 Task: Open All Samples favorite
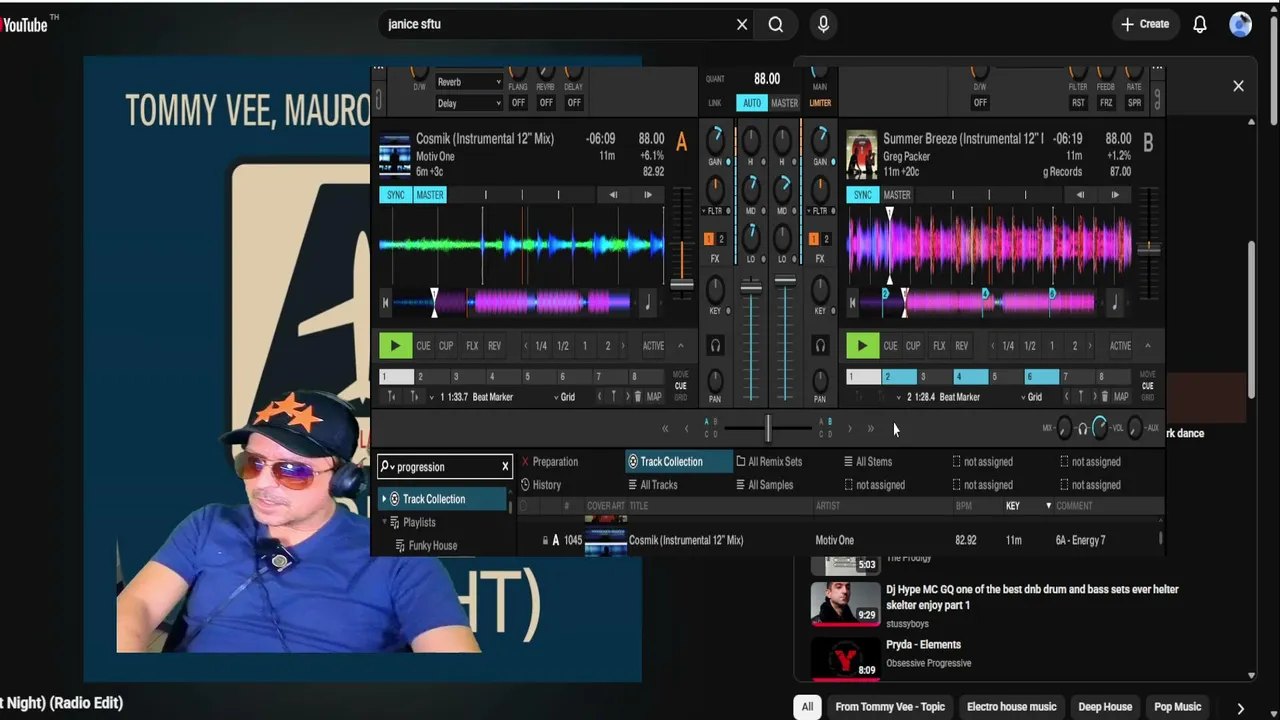tap(764, 485)
